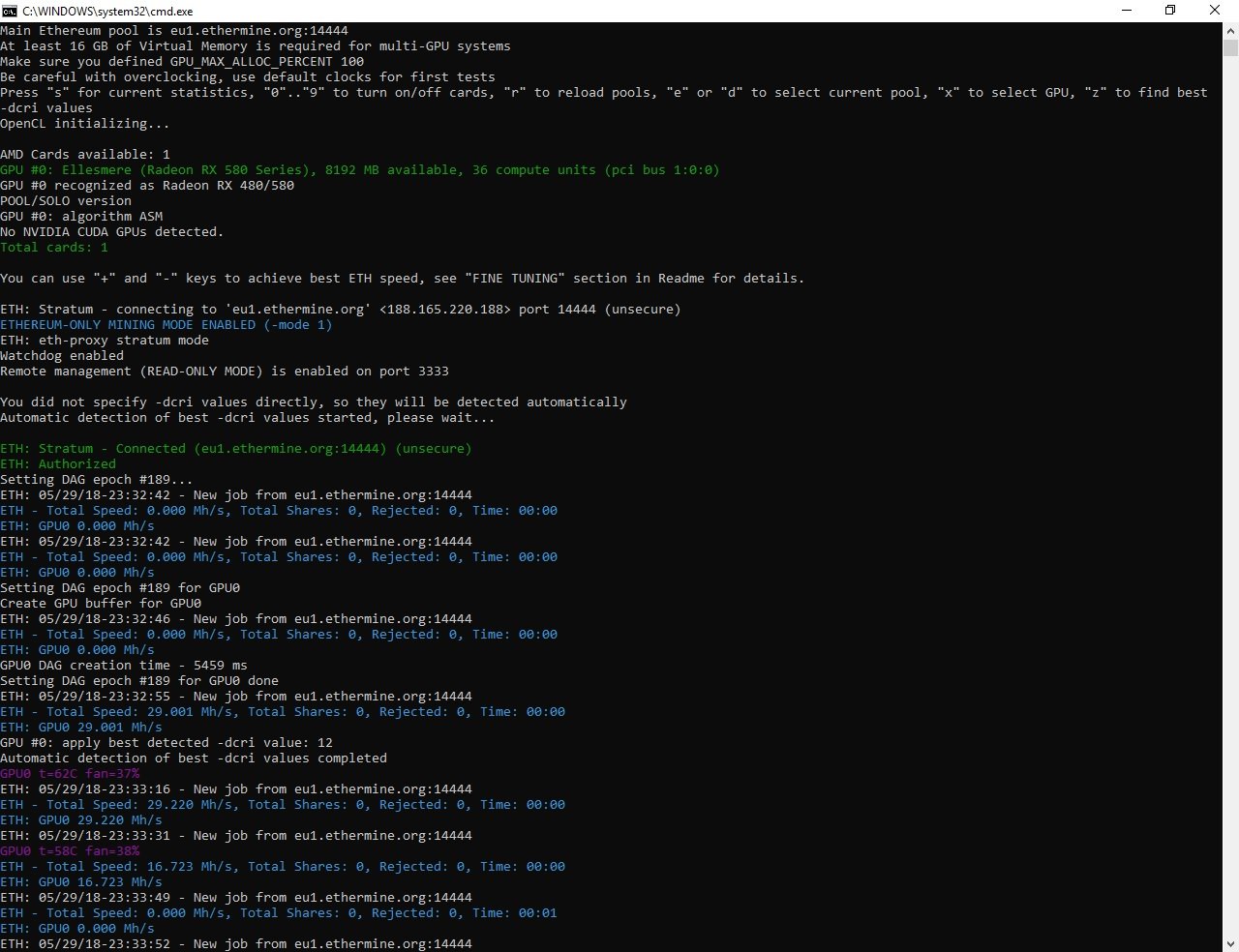
Task: Click "ETH: GPU0 16.723 Mh/s" line
Action: pos(81,882)
